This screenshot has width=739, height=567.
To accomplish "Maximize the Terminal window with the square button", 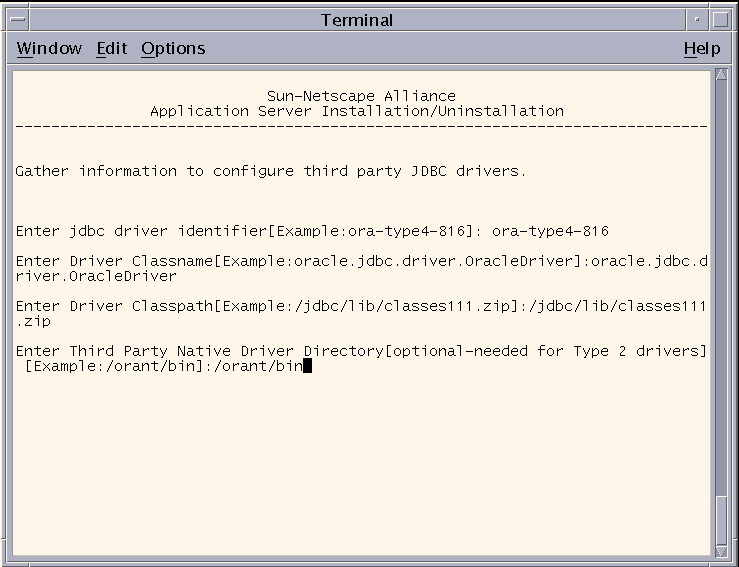I will pos(720,19).
